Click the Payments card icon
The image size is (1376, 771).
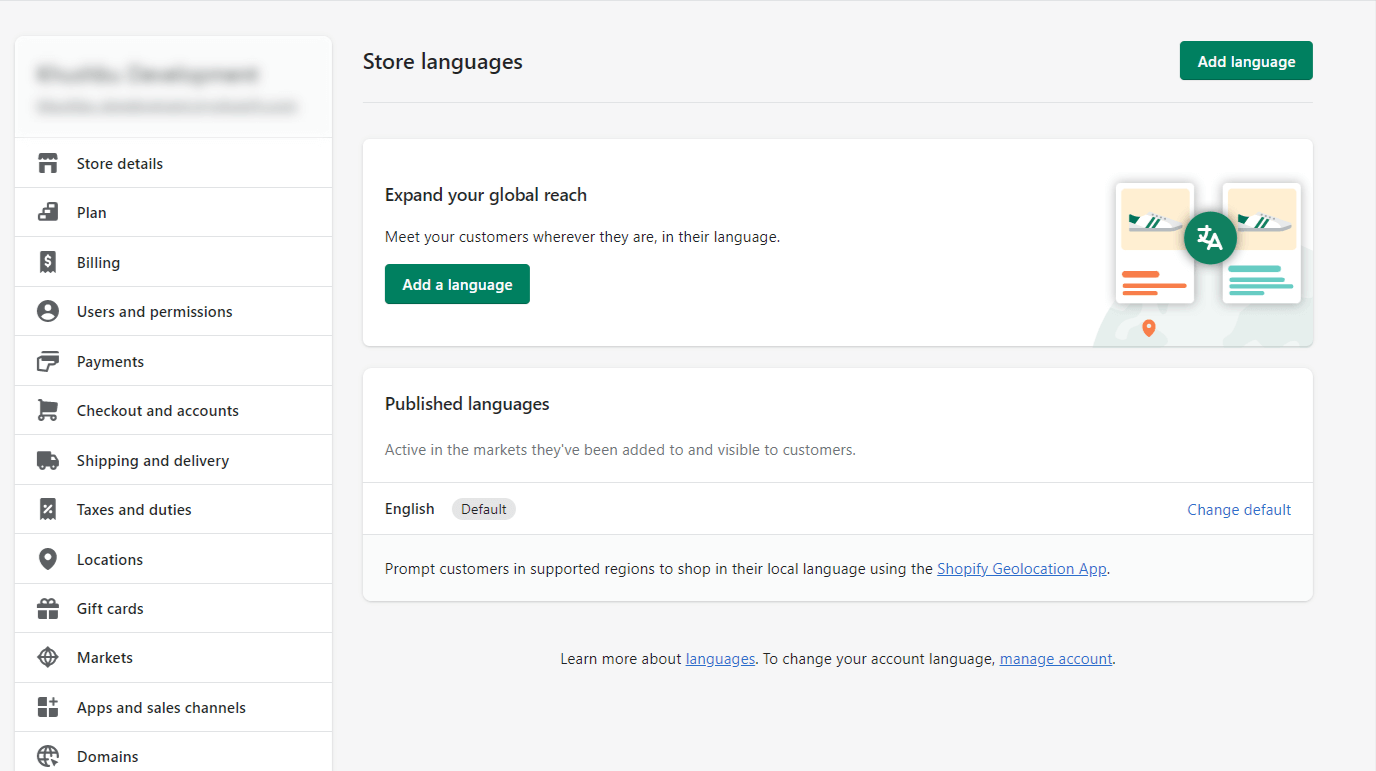pos(48,360)
